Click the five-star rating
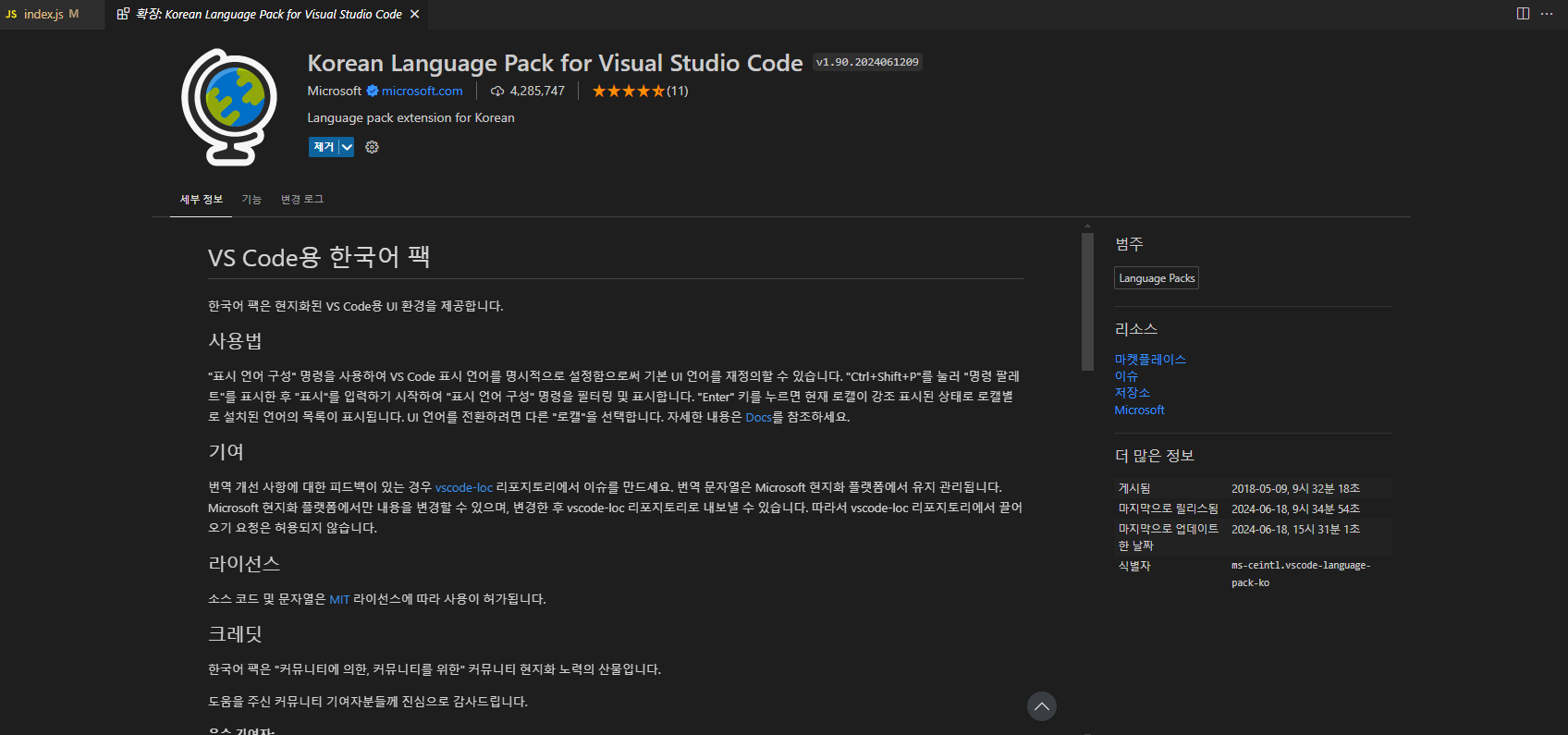This screenshot has width=1568, height=735. click(629, 91)
